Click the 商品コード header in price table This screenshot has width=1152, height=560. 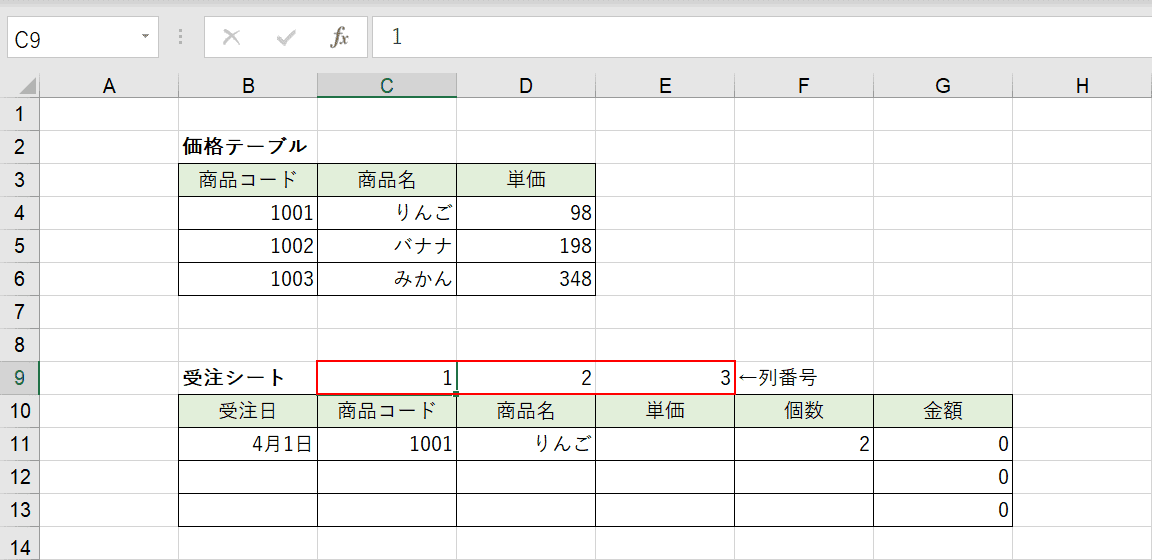(248, 180)
